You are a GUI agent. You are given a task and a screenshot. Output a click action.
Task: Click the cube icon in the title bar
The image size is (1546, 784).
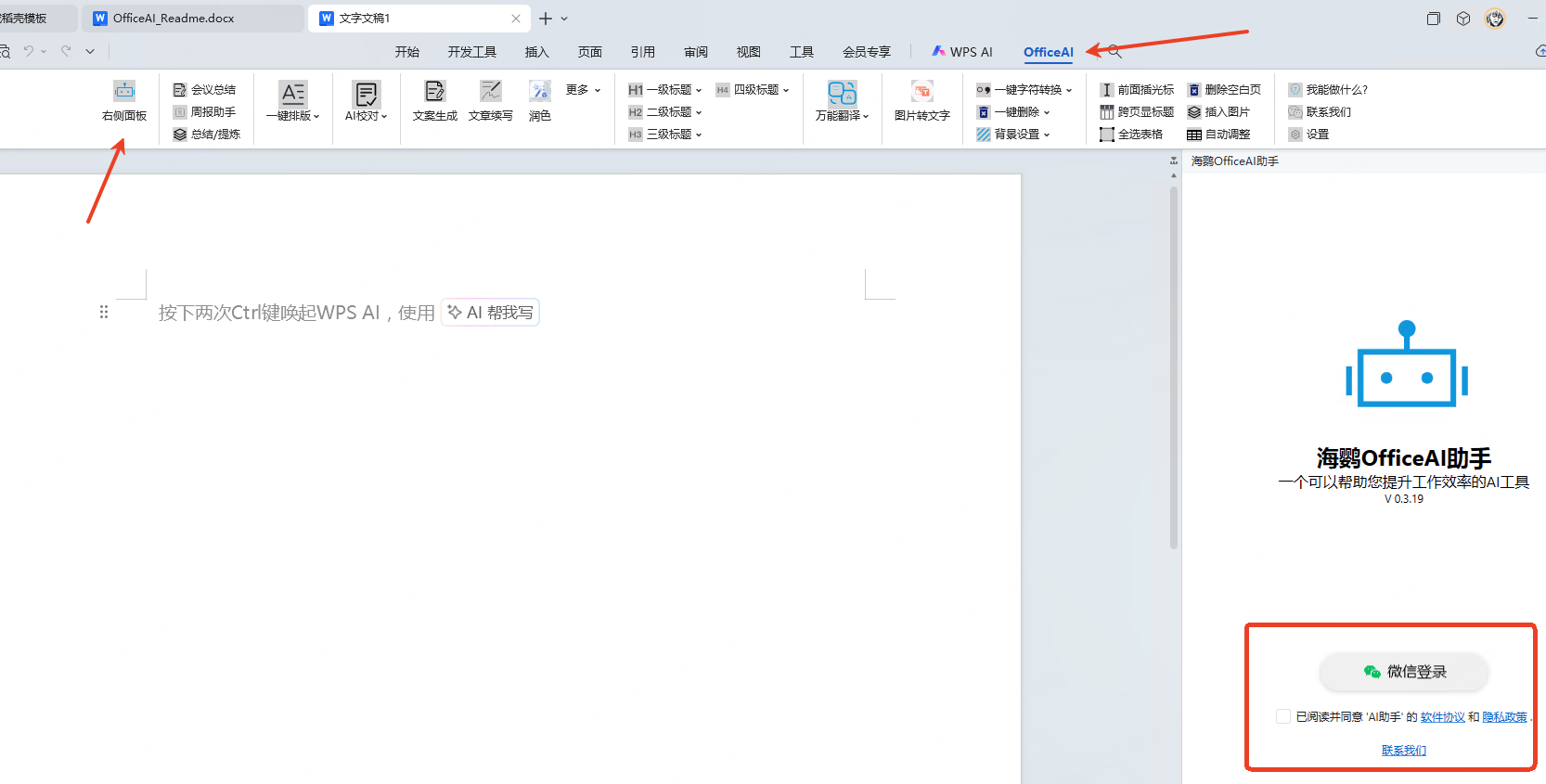(1463, 19)
